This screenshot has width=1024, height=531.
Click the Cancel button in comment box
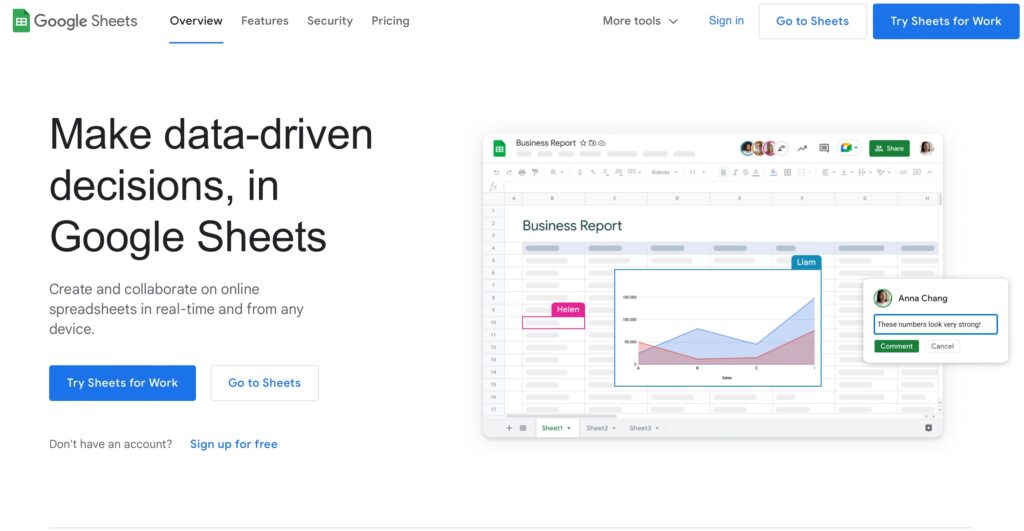[942, 346]
